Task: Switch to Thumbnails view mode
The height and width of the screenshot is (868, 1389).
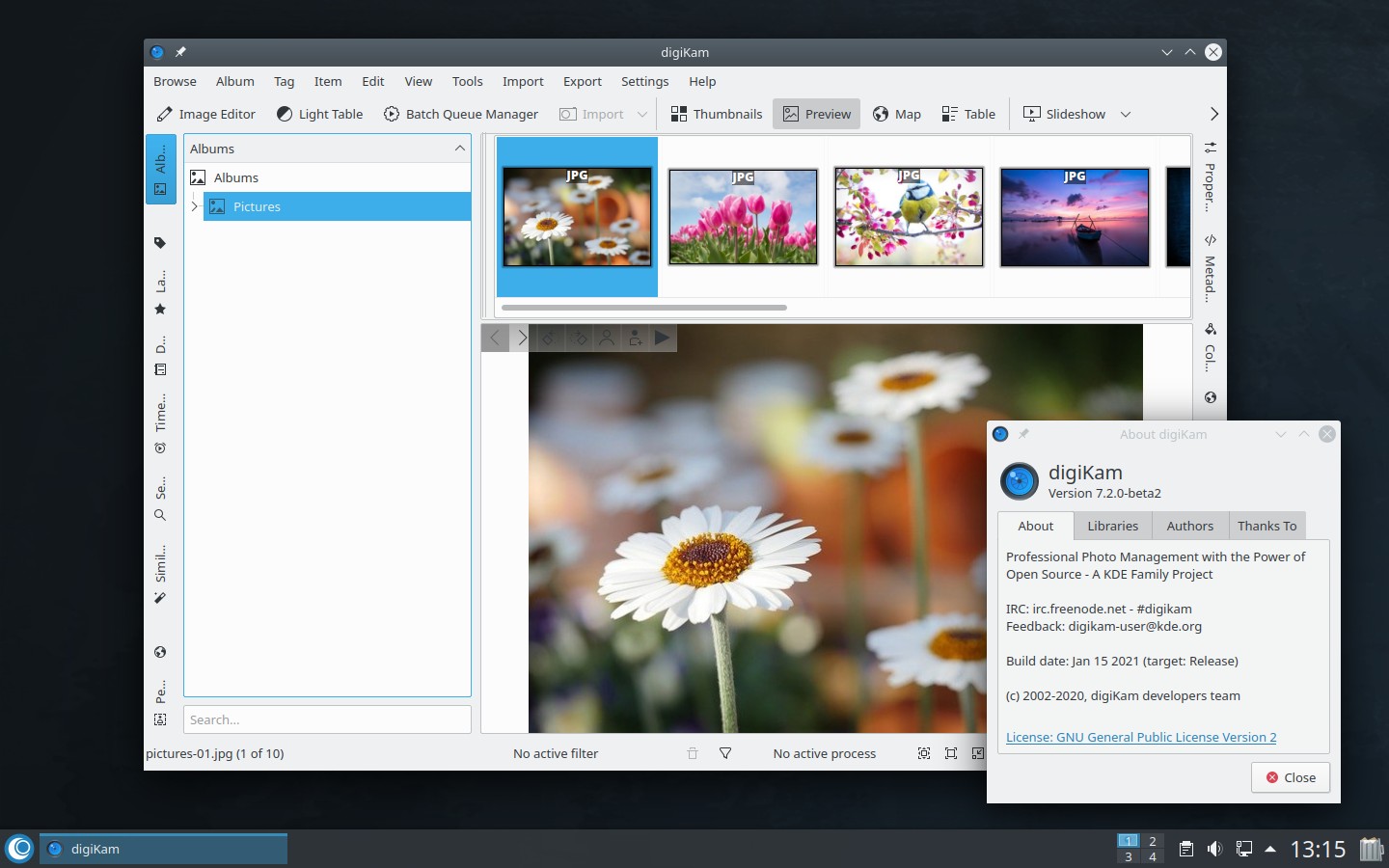Action: pyautogui.click(x=717, y=114)
